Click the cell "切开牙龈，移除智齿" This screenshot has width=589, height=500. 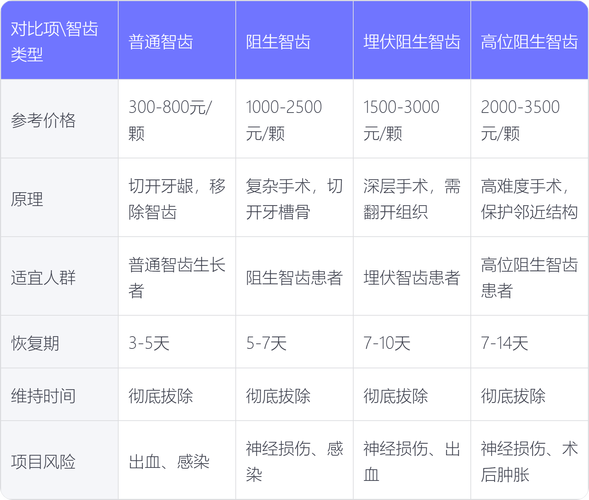click(177, 198)
